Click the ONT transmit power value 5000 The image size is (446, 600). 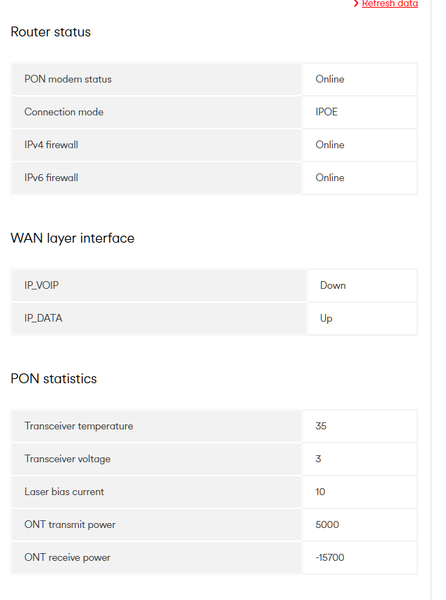point(327,525)
